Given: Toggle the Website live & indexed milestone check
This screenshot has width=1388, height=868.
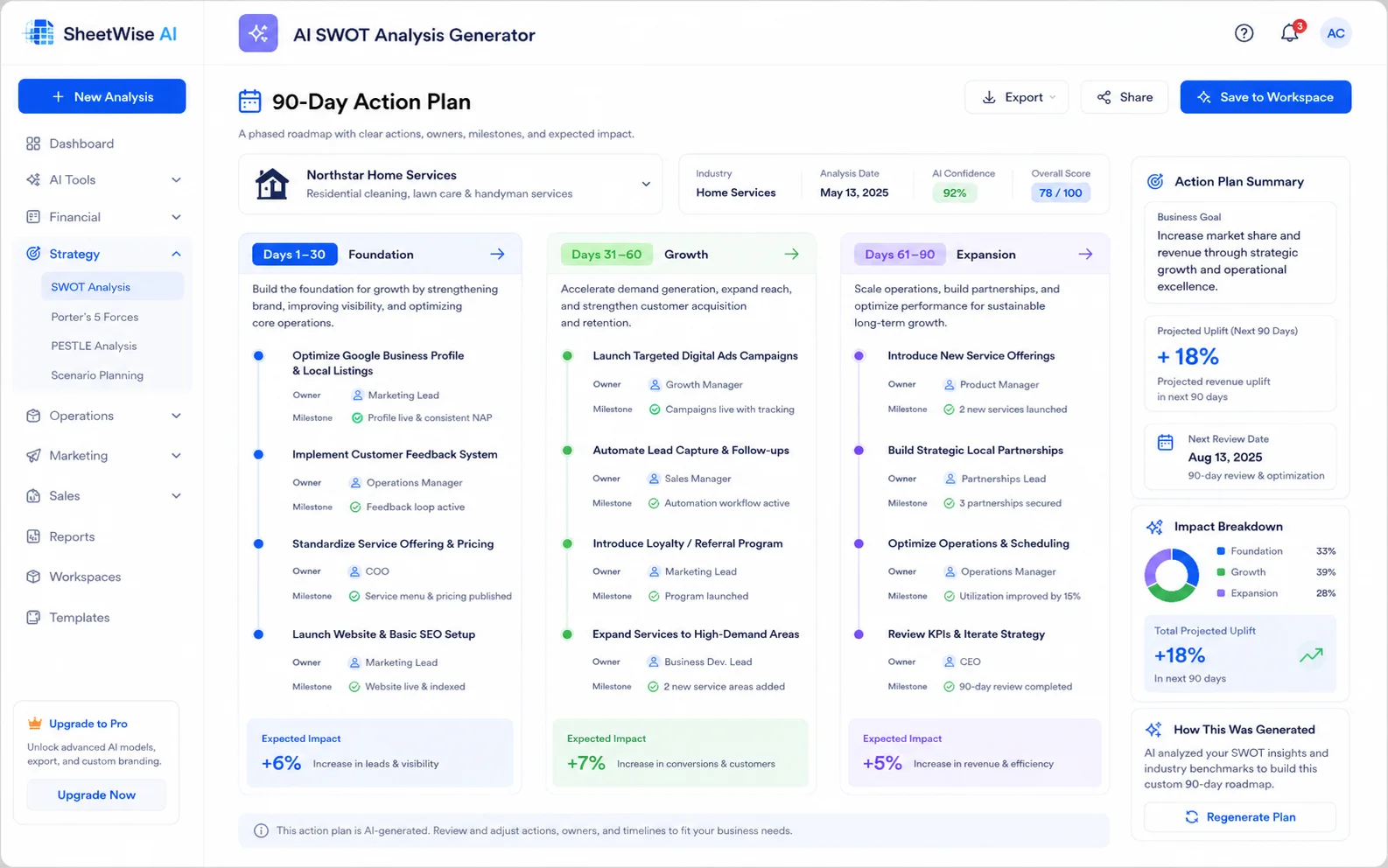Looking at the screenshot, I should (x=354, y=687).
